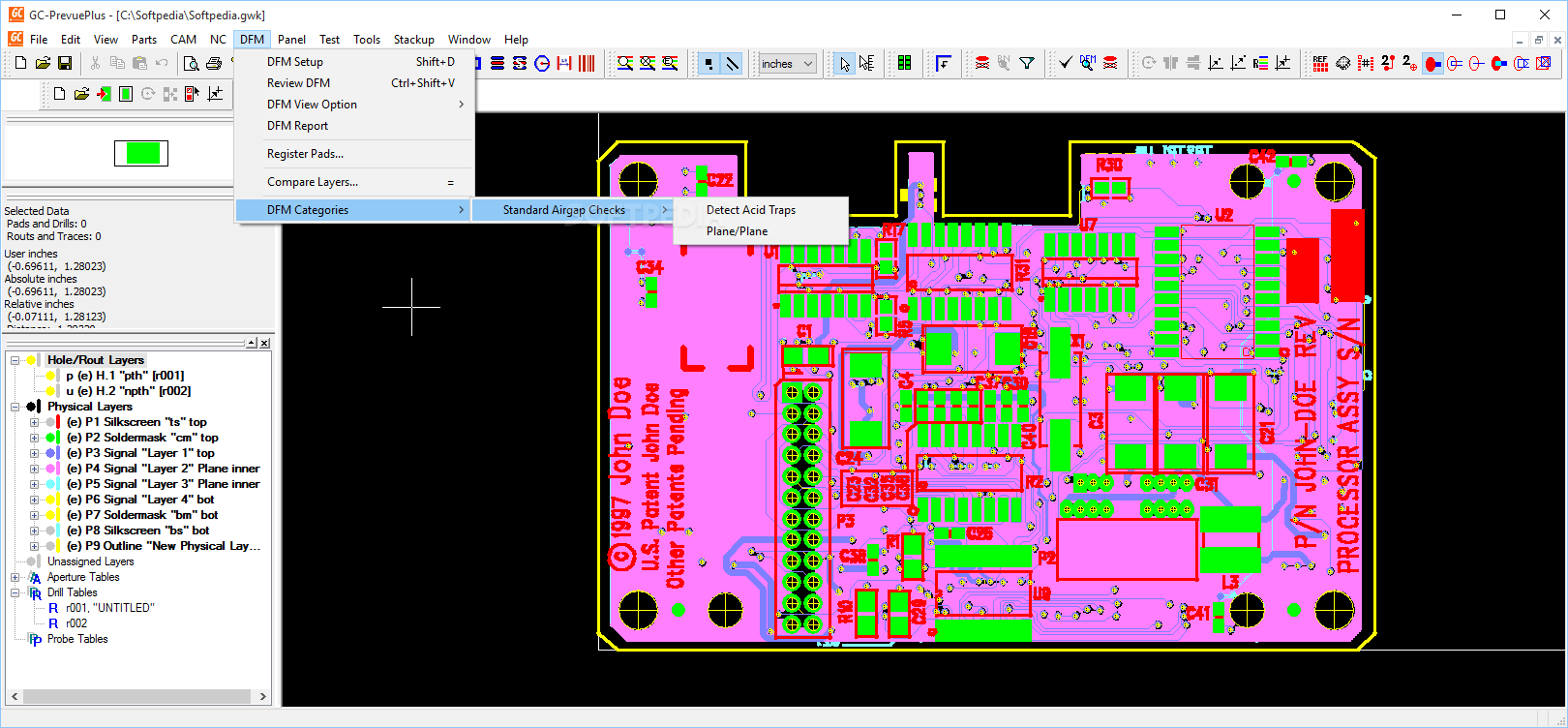Click Register Pads... menu entry

click(354, 154)
